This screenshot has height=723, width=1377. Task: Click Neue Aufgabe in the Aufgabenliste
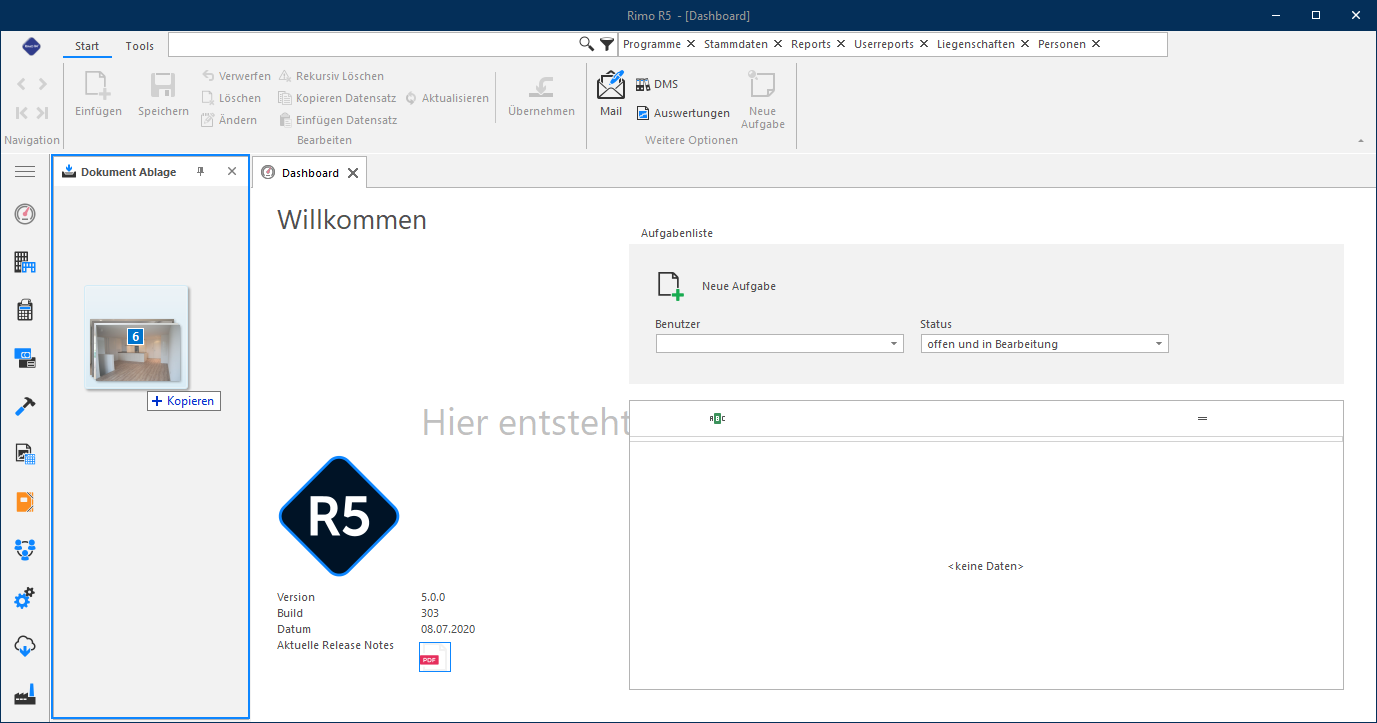click(716, 286)
